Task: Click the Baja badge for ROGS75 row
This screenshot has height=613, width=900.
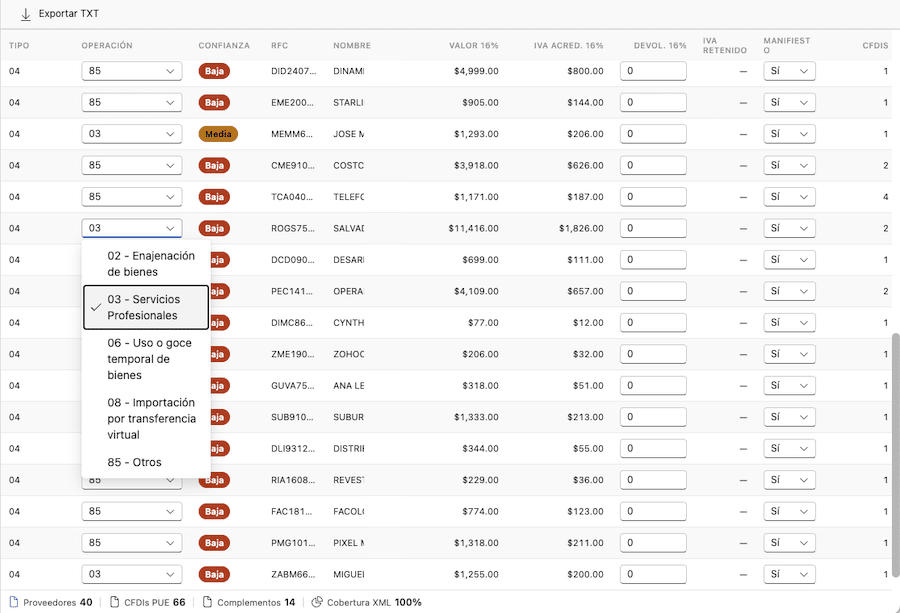Action: 214,228
